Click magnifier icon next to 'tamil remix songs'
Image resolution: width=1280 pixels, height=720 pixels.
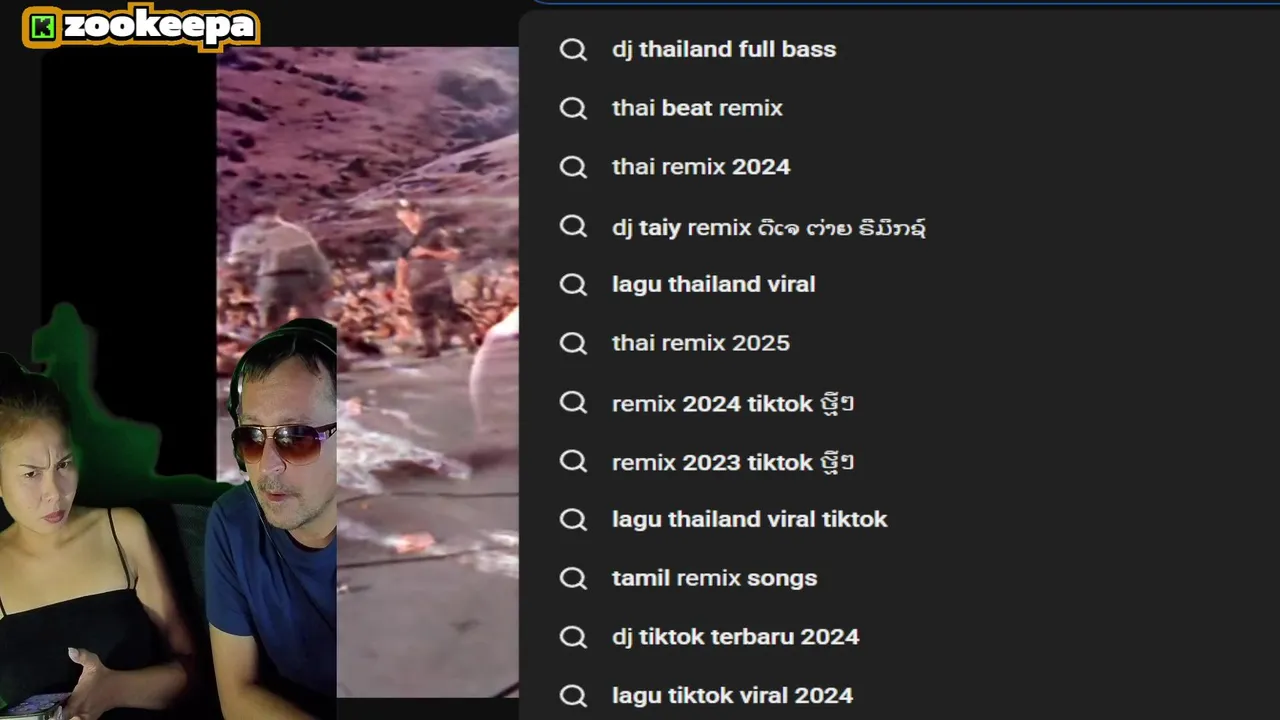573,578
